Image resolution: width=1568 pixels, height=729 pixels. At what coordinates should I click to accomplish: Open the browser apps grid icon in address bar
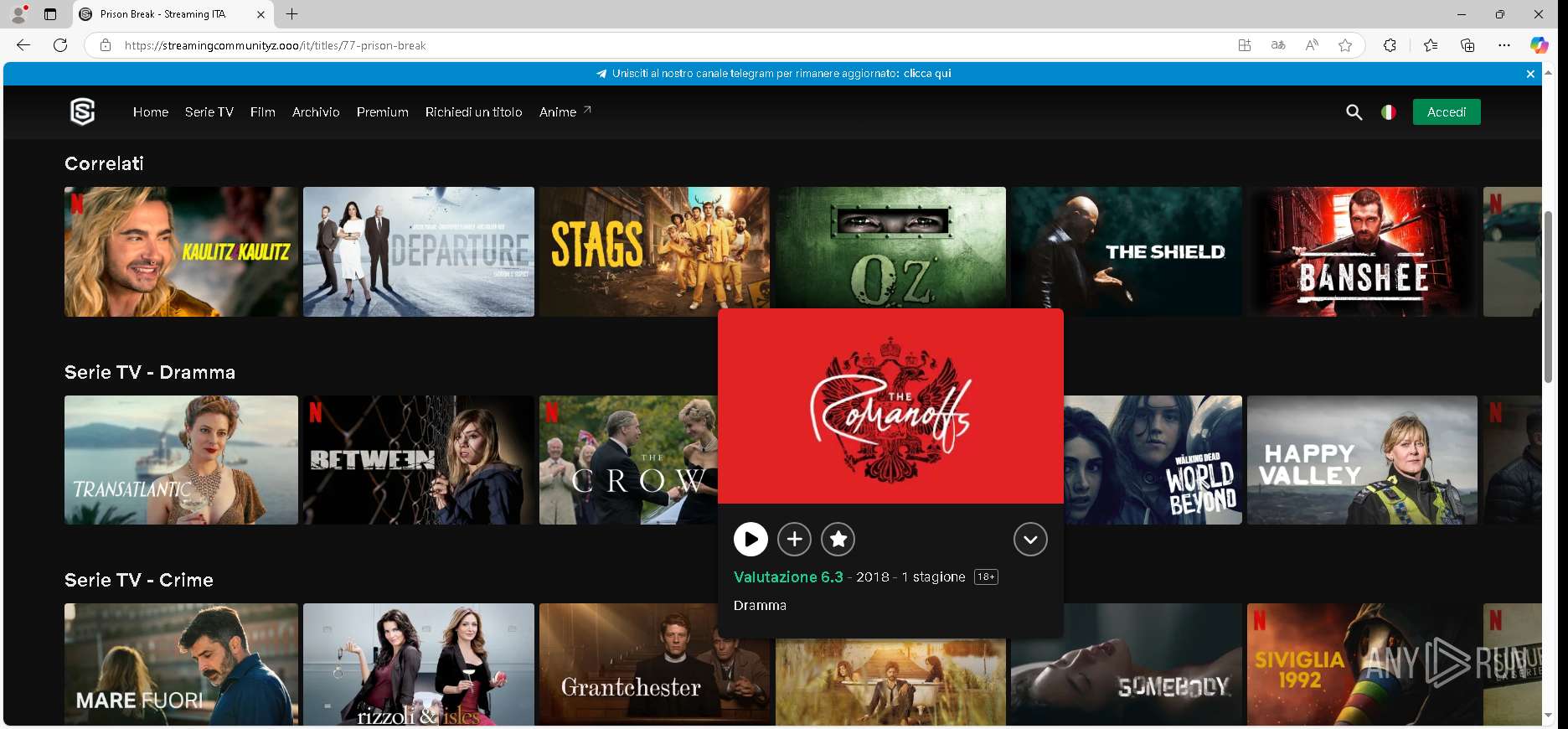pyautogui.click(x=1245, y=45)
